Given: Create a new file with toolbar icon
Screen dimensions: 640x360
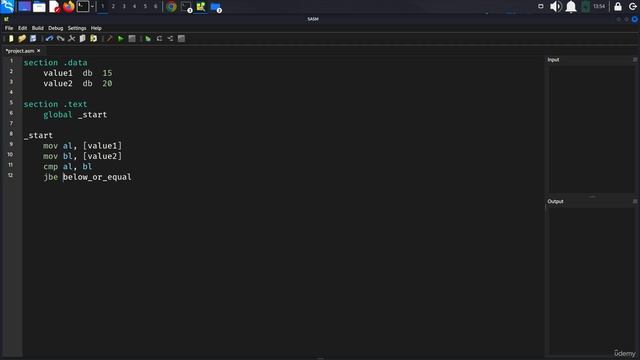Looking at the screenshot, I should (x=11, y=38).
